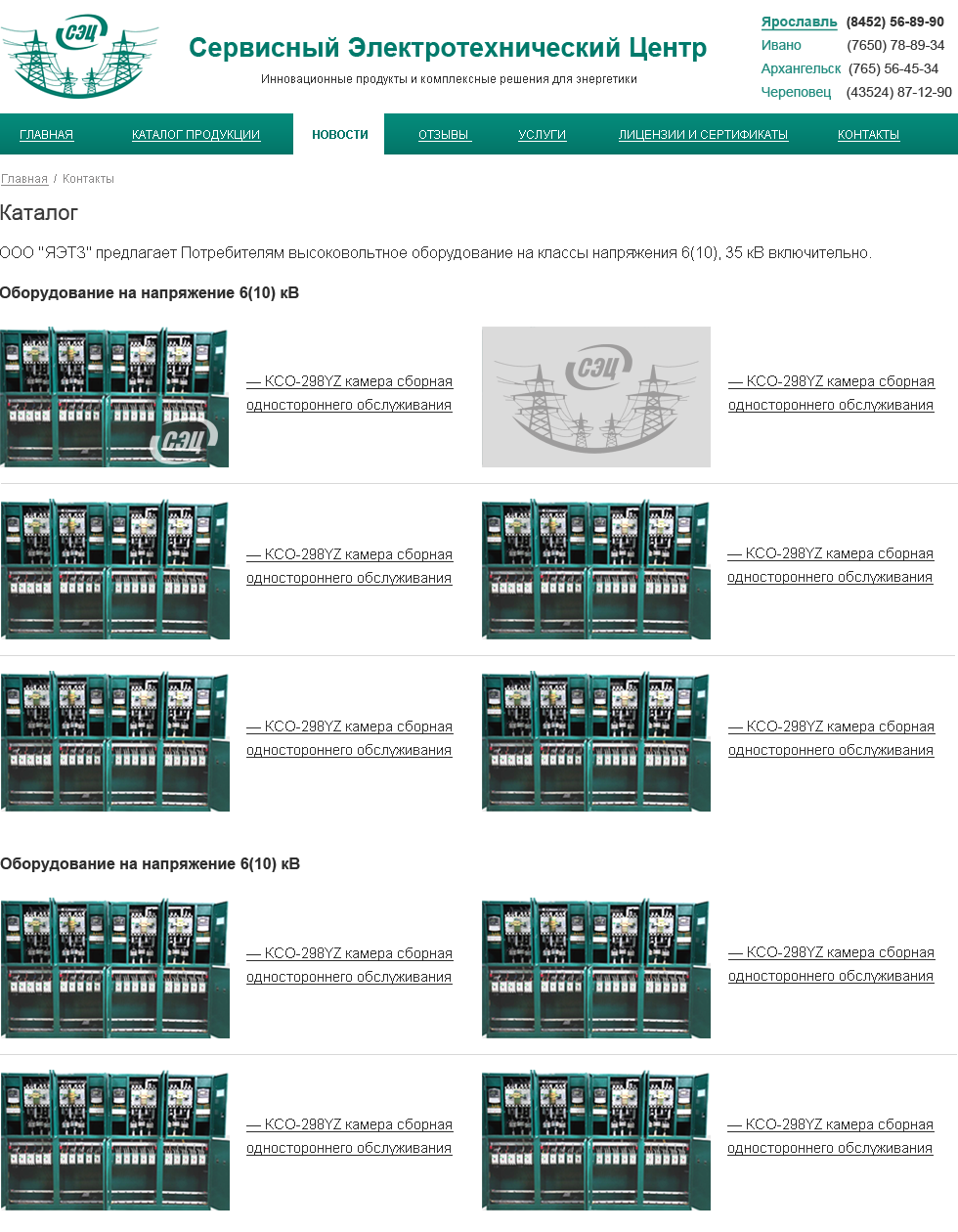Open product thumbnail with СЭЦ watermark
This screenshot has height=1232, width=958.
click(x=114, y=397)
